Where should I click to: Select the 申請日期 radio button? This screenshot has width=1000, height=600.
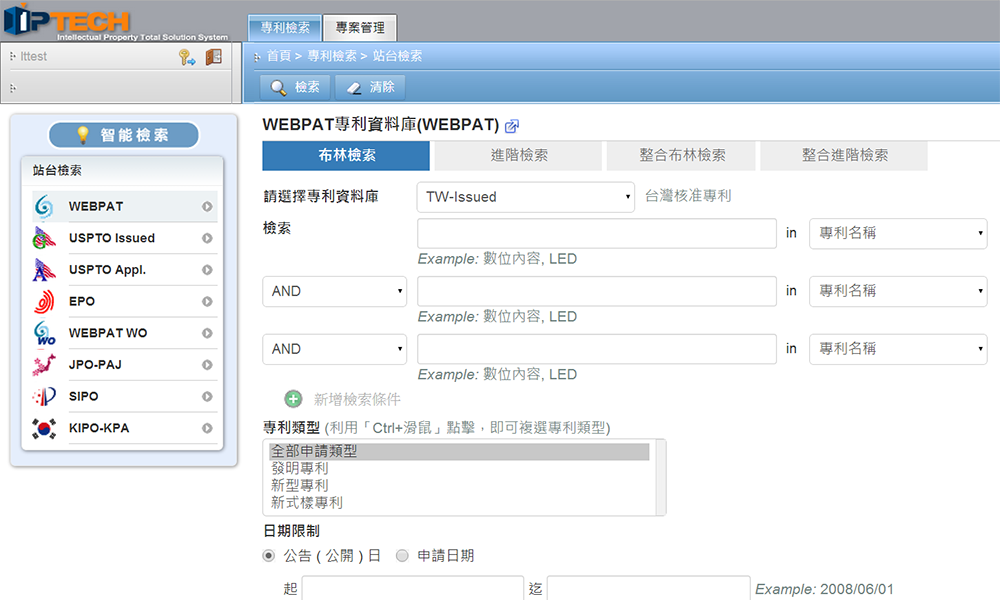[402, 556]
